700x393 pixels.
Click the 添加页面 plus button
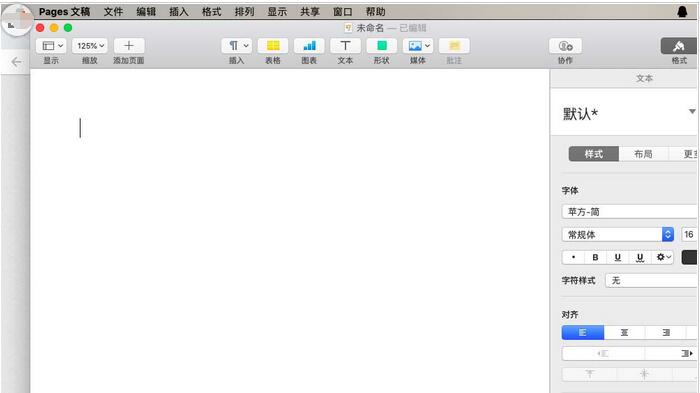click(x=129, y=46)
